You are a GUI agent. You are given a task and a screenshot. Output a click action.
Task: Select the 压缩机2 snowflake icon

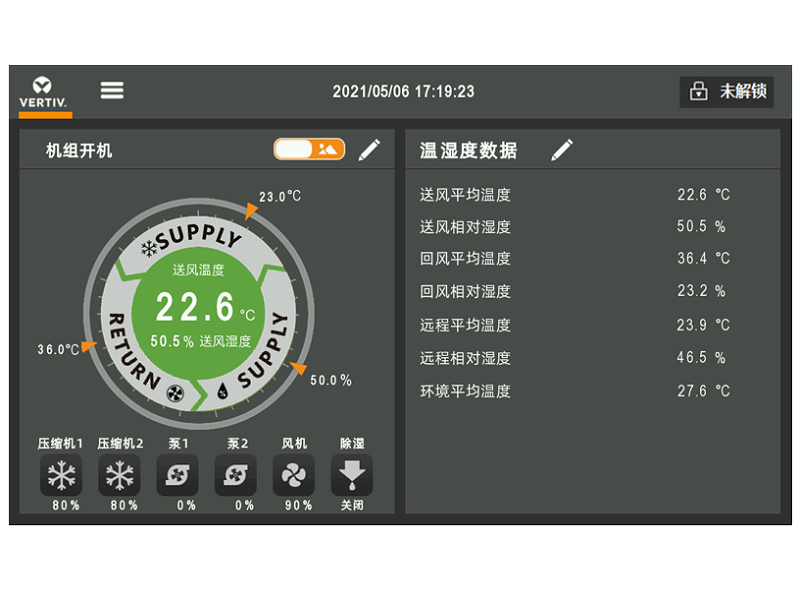(x=119, y=475)
